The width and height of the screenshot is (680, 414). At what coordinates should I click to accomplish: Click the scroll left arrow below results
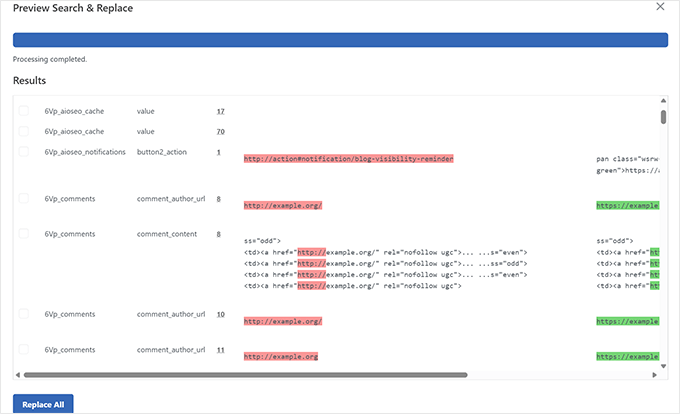18,375
